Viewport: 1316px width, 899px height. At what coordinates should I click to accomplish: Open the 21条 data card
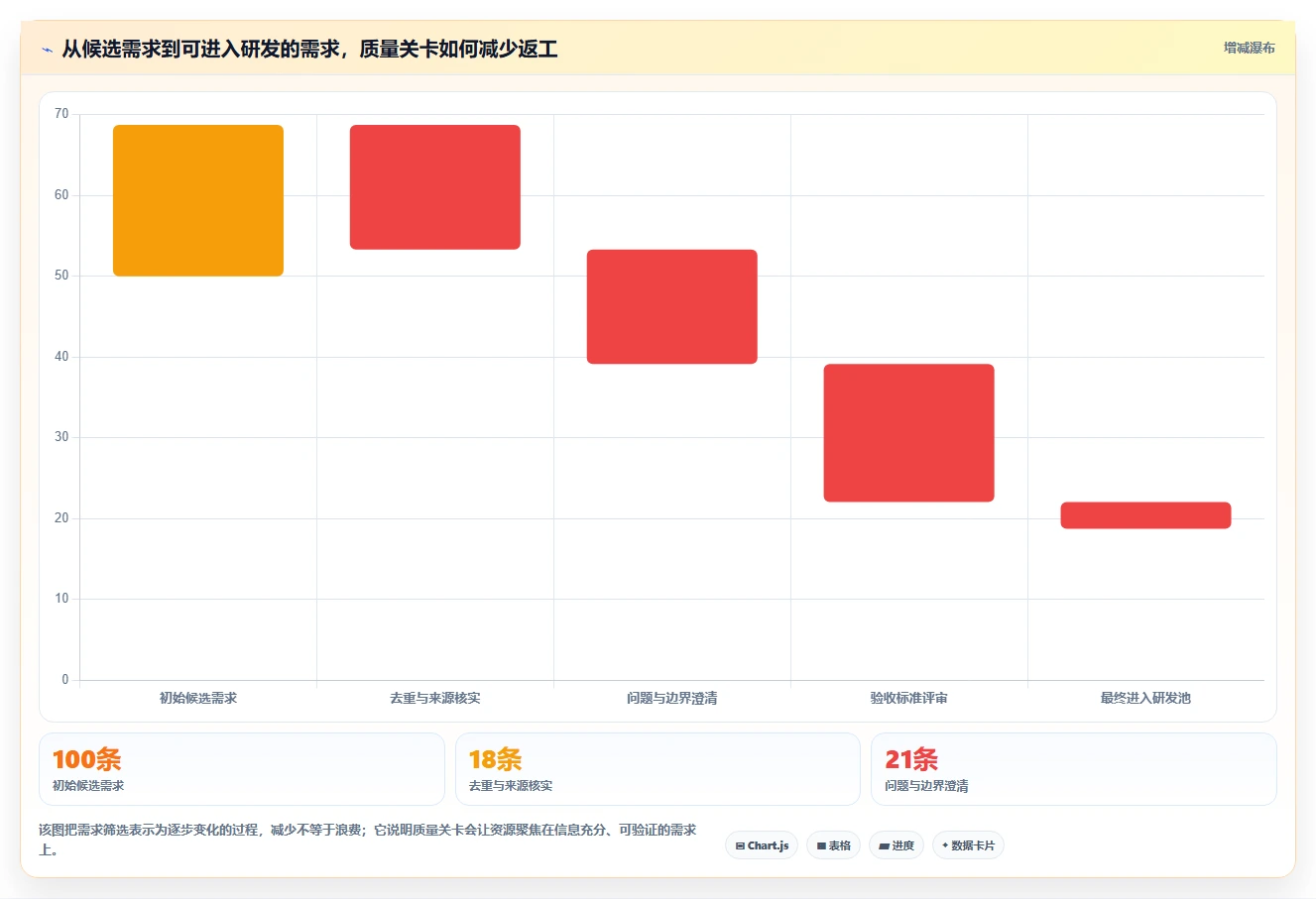tap(1074, 769)
